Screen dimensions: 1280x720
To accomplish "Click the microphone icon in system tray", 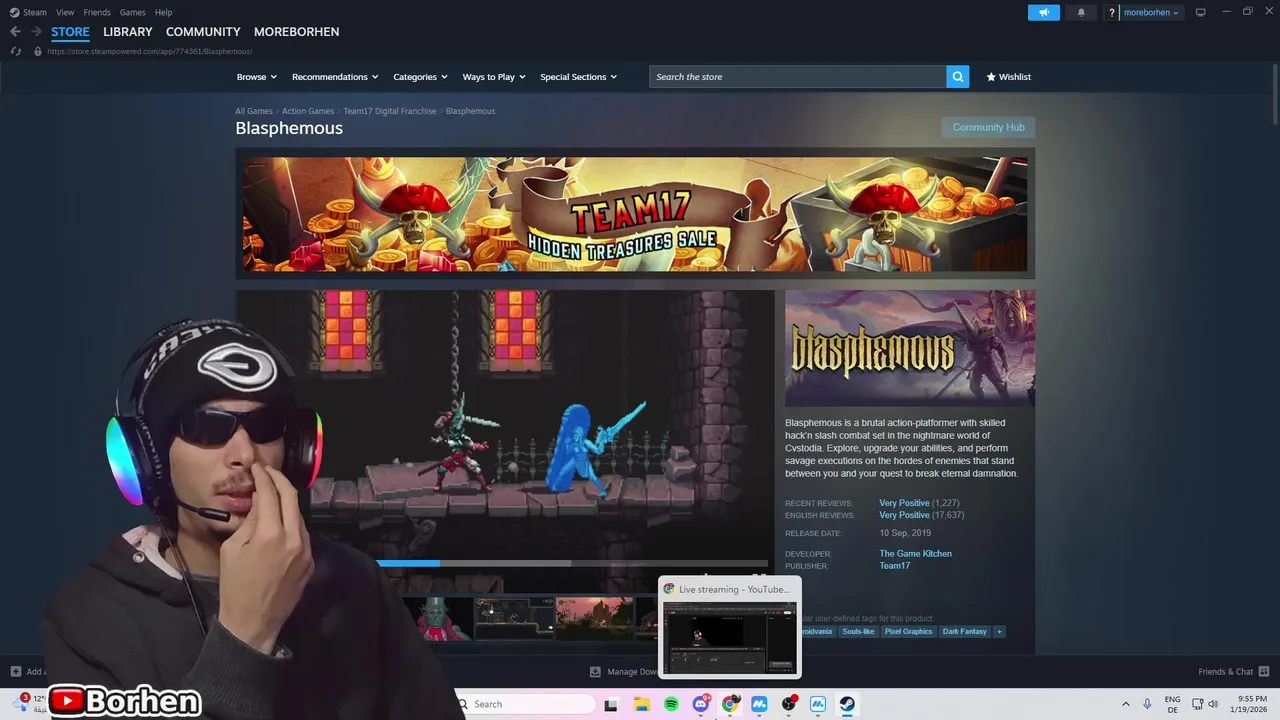I will pos(1147,704).
